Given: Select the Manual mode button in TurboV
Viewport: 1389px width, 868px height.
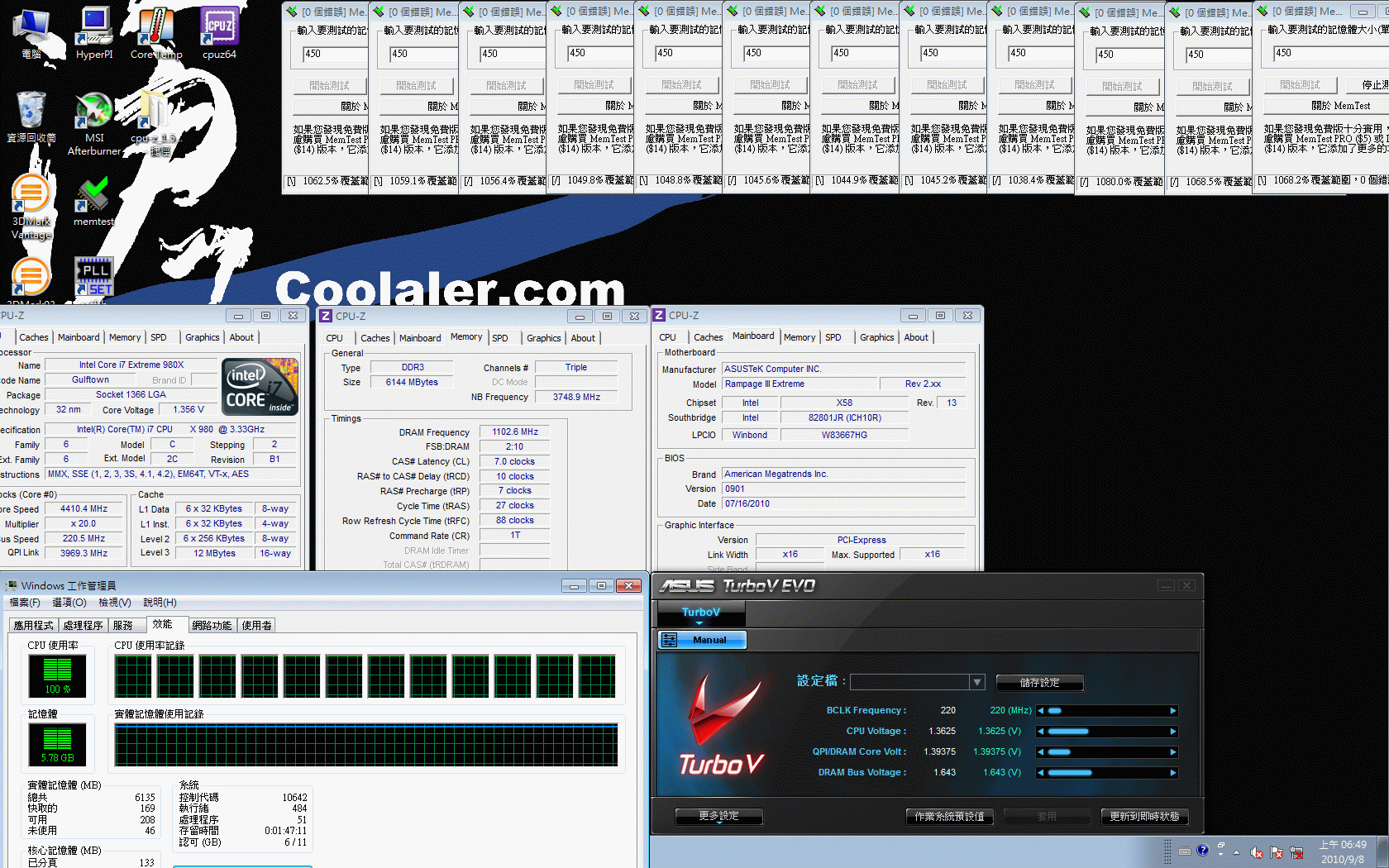Looking at the screenshot, I should click(x=702, y=640).
